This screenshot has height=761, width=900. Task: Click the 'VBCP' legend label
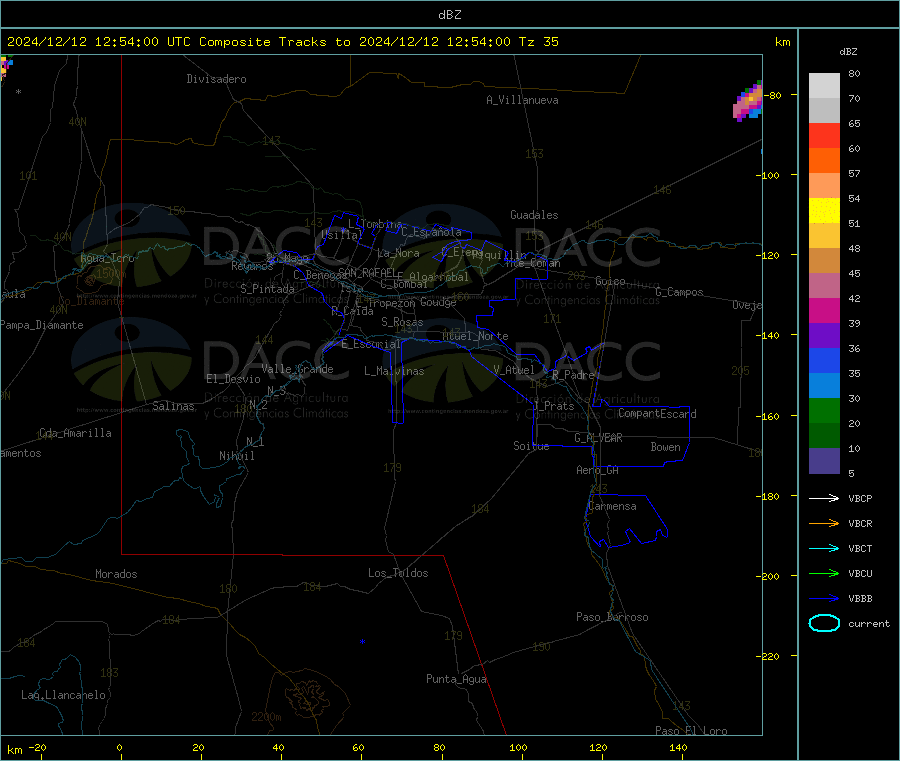[x=860, y=498]
